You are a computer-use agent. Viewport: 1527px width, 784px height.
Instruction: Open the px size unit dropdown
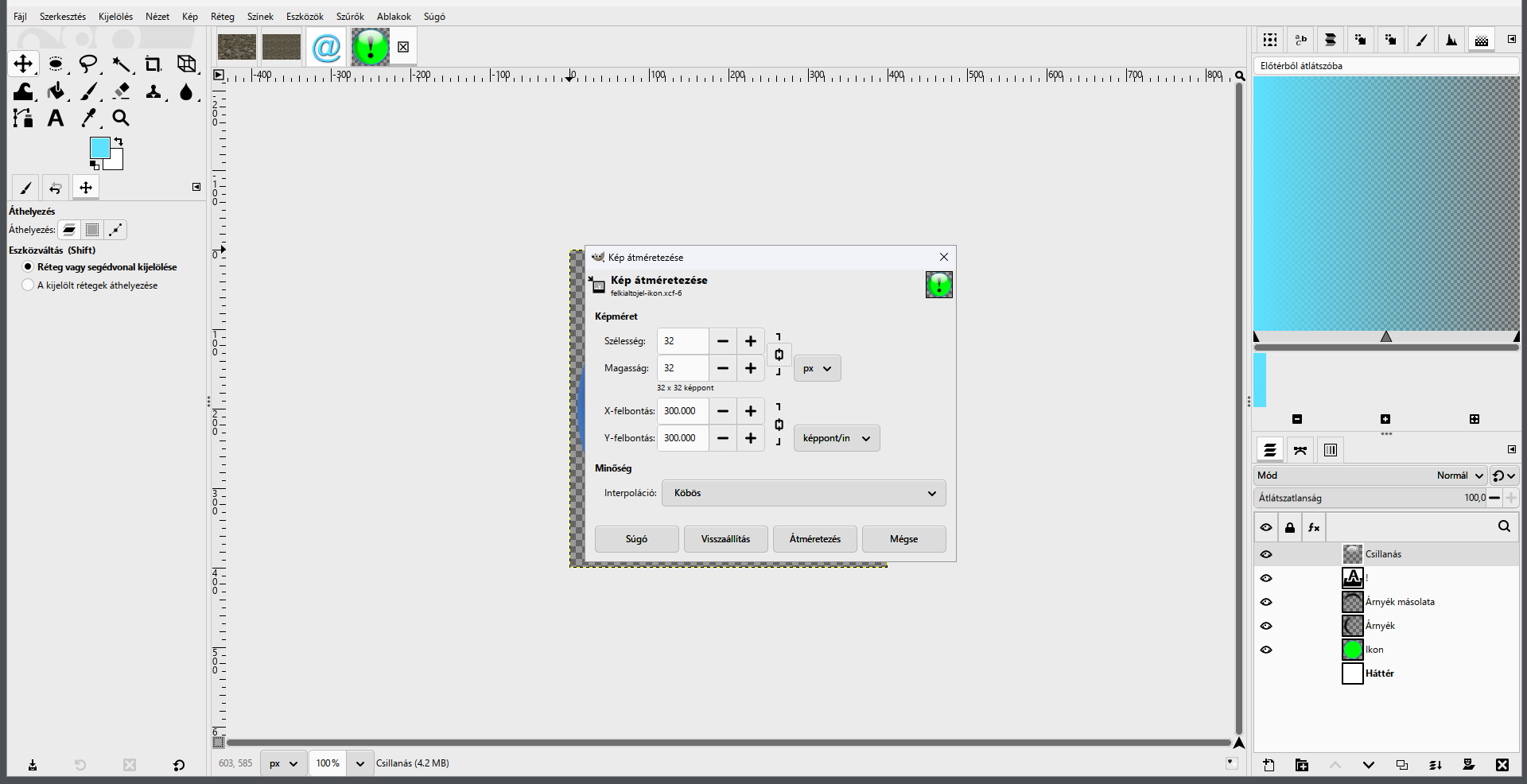point(817,368)
